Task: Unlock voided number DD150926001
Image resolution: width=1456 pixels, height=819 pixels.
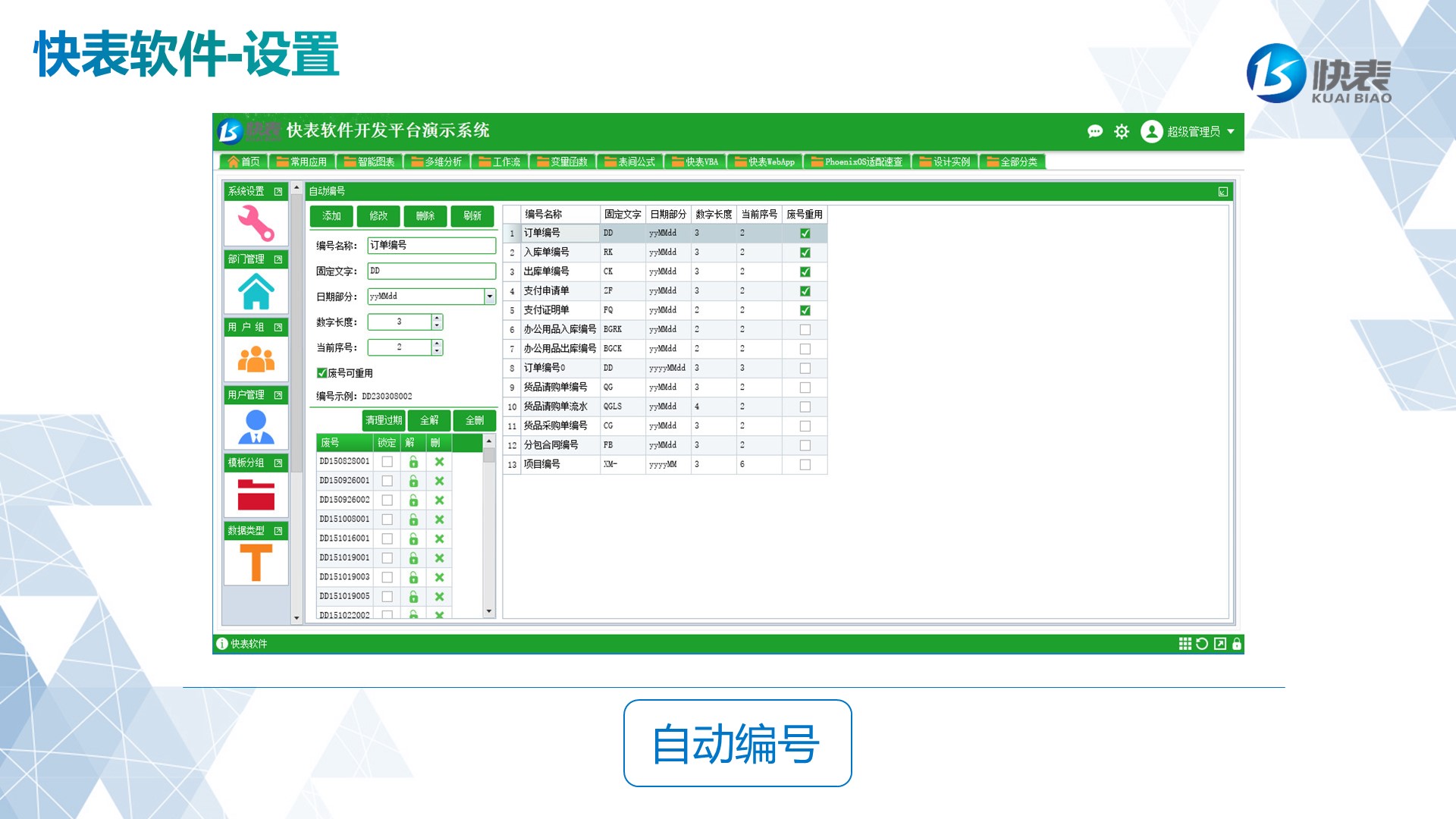Action: tap(413, 481)
